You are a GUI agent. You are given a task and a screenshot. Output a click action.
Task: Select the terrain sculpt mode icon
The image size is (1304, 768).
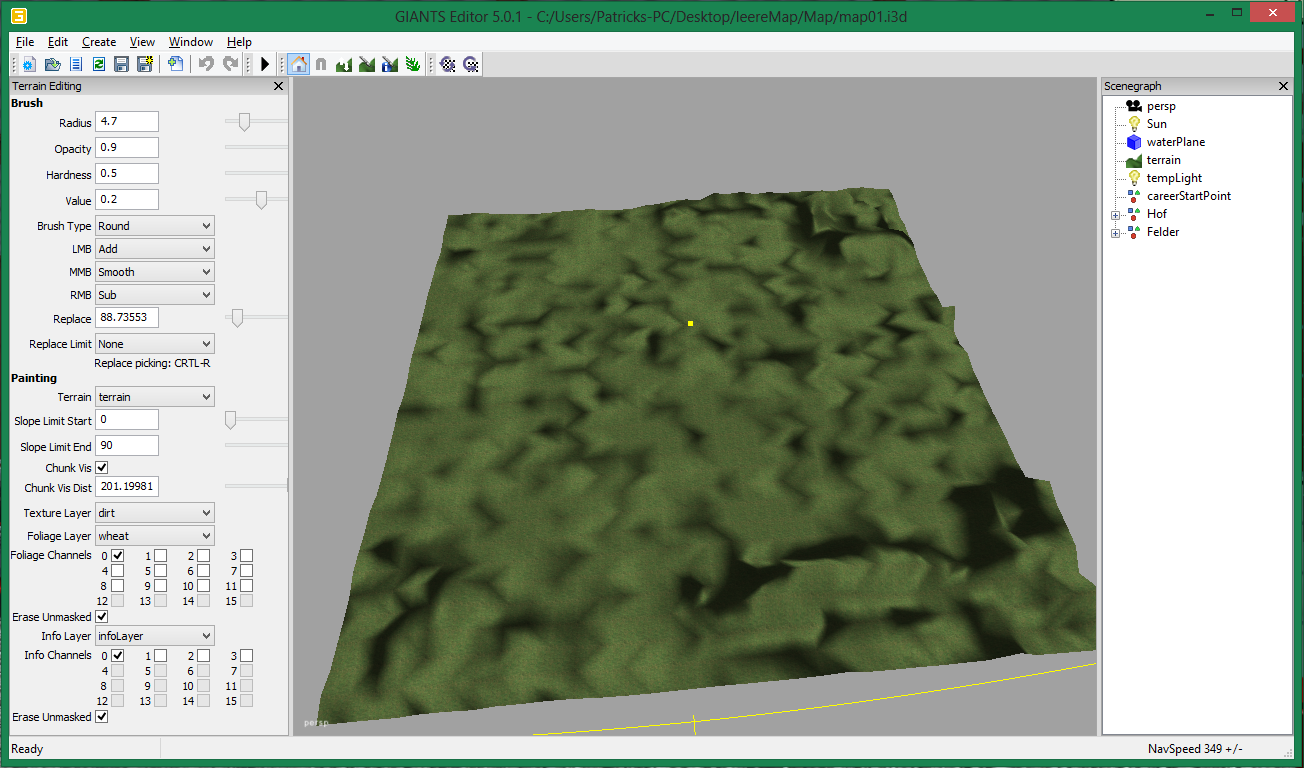pyautogui.click(x=345, y=64)
